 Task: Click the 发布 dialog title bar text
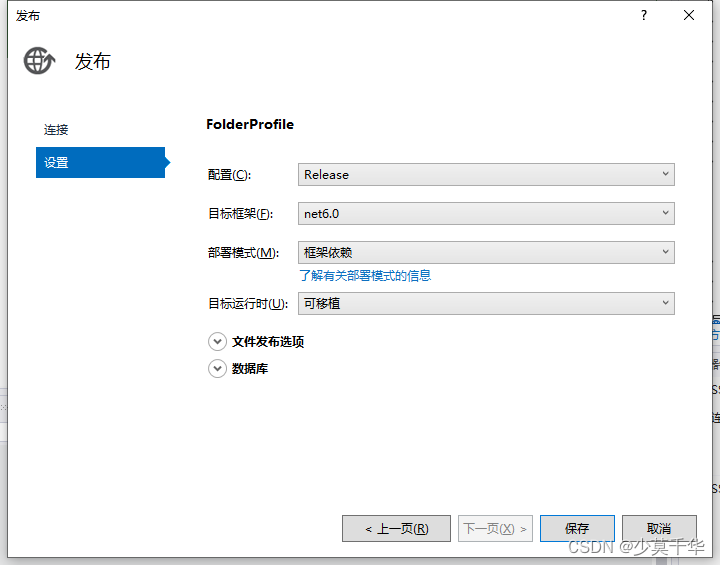coord(28,16)
